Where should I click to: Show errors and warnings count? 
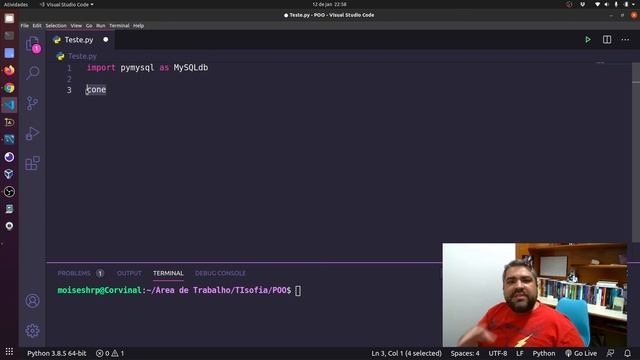pos(110,353)
